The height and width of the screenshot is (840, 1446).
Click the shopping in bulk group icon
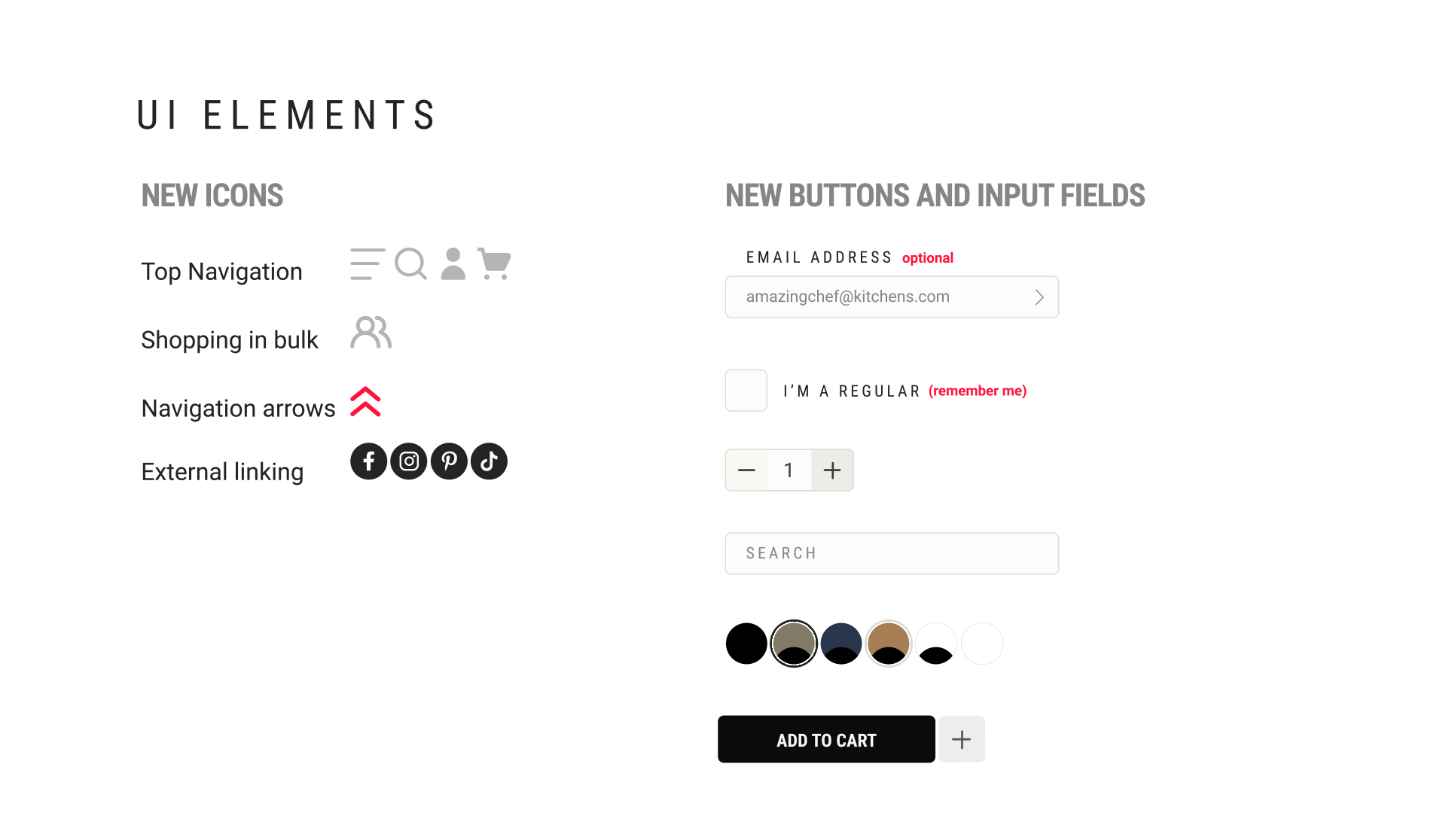point(371,333)
